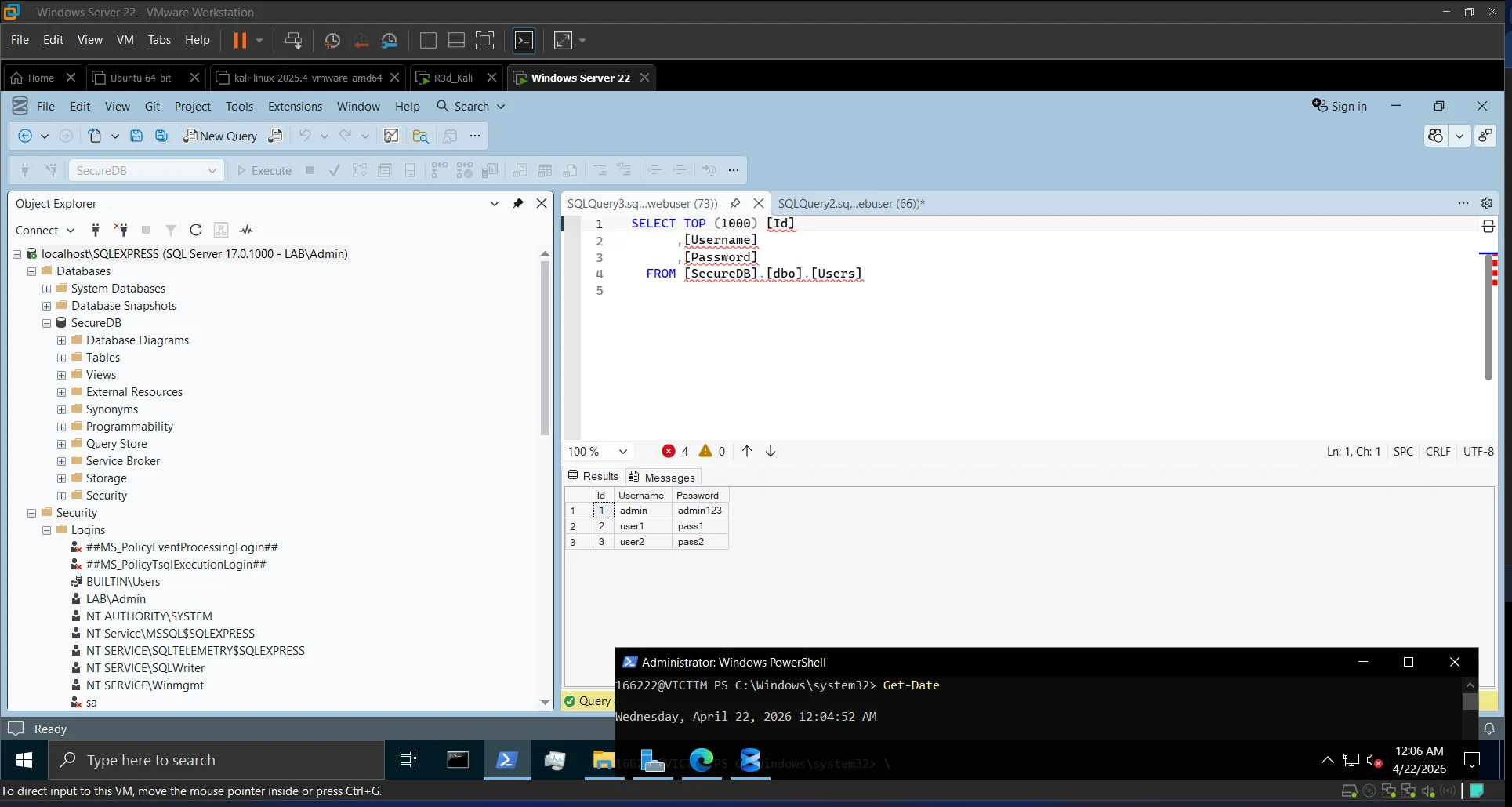Go to previous issue up arrow

(x=747, y=451)
